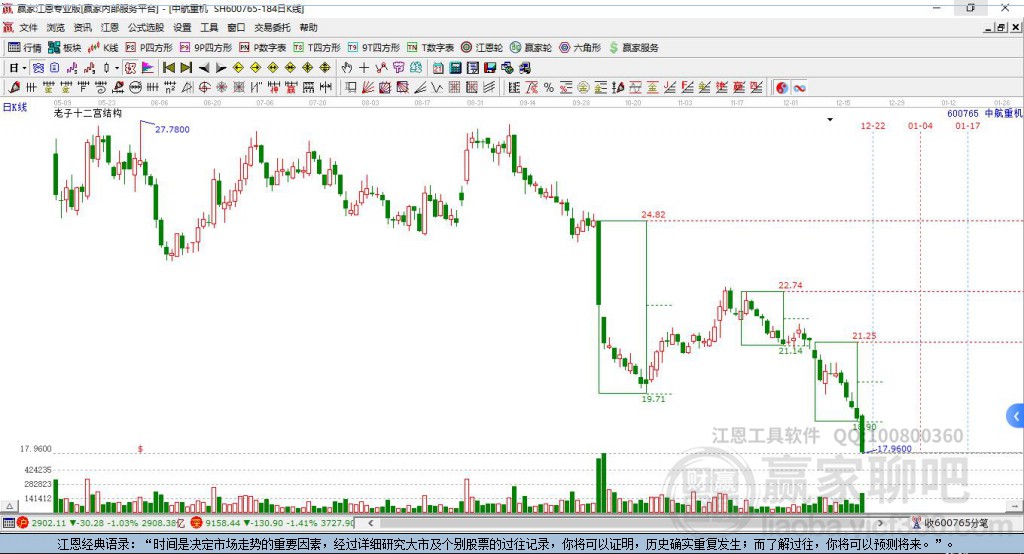Click the 27.7800 high price label
Image resolution: width=1024 pixels, height=554 pixels.
coord(172,129)
